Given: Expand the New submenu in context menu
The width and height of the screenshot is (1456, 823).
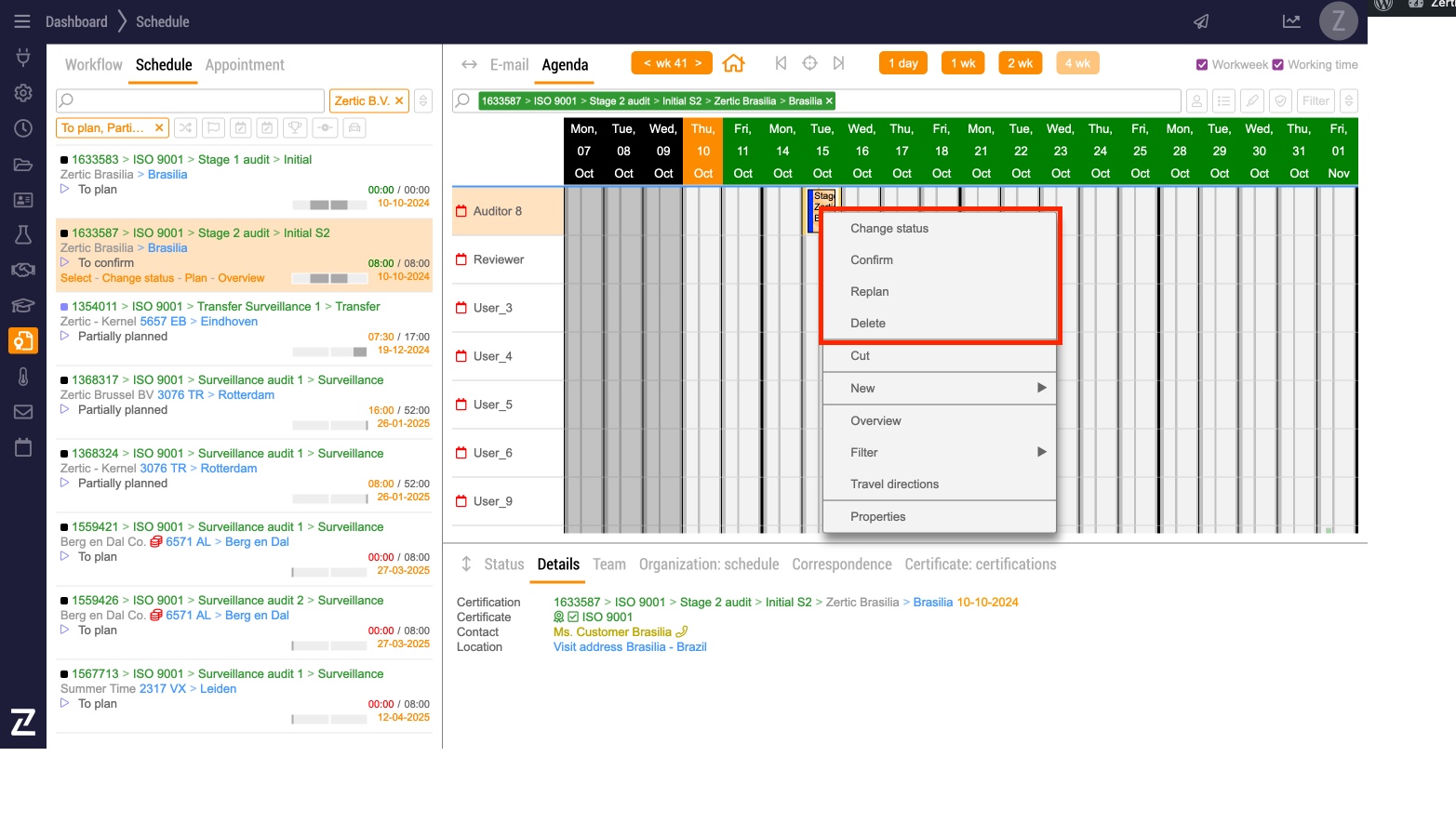Looking at the screenshot, I should [x=940, y=389].
